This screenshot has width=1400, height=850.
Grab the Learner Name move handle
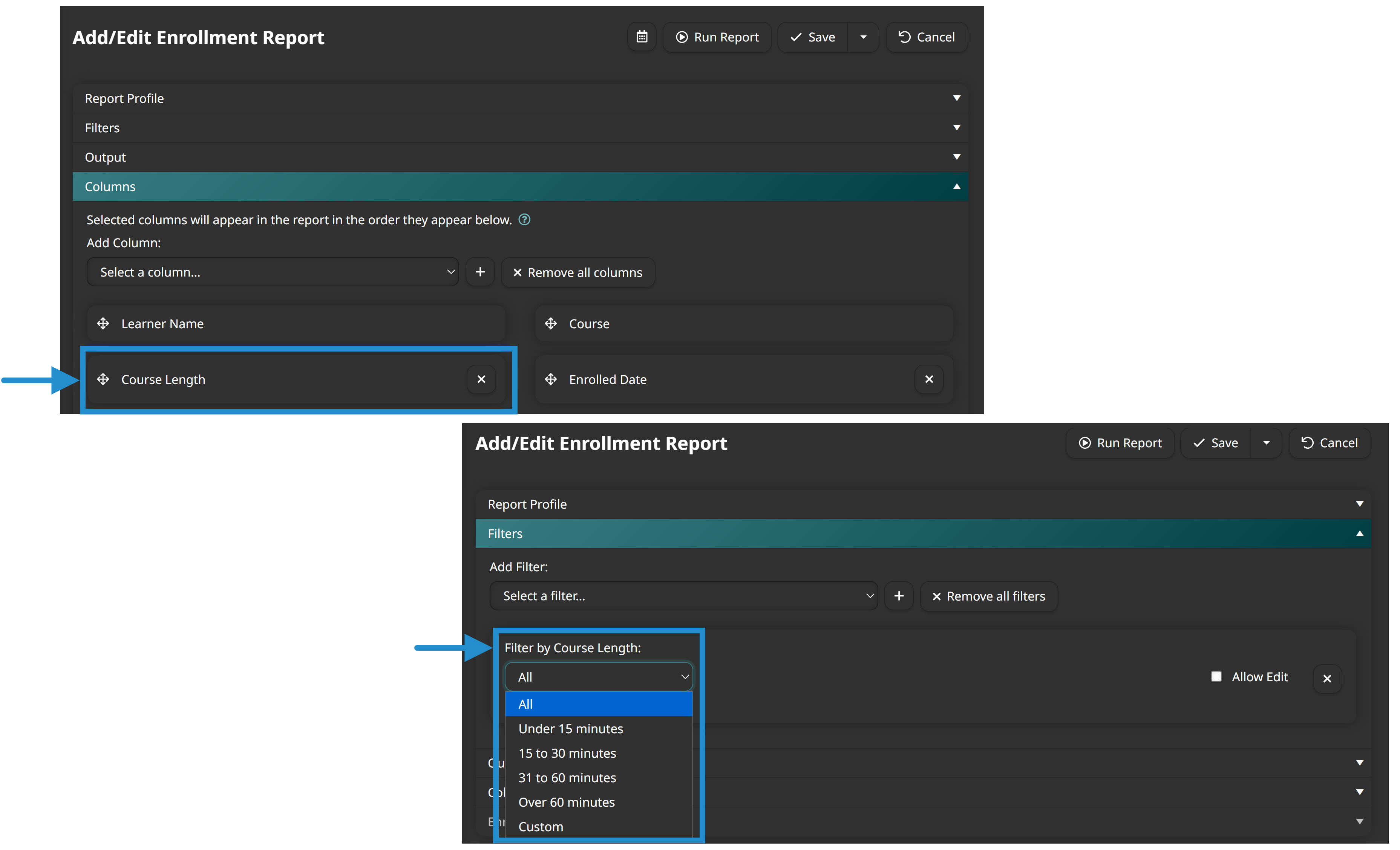(x=103, y=324)
